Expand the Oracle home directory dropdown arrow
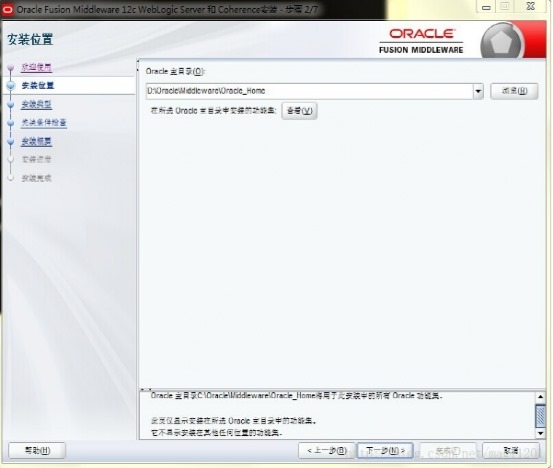Image resolution: width=553 pixels, height=468 pixels. pyautogui.click(x=478, y=91)
